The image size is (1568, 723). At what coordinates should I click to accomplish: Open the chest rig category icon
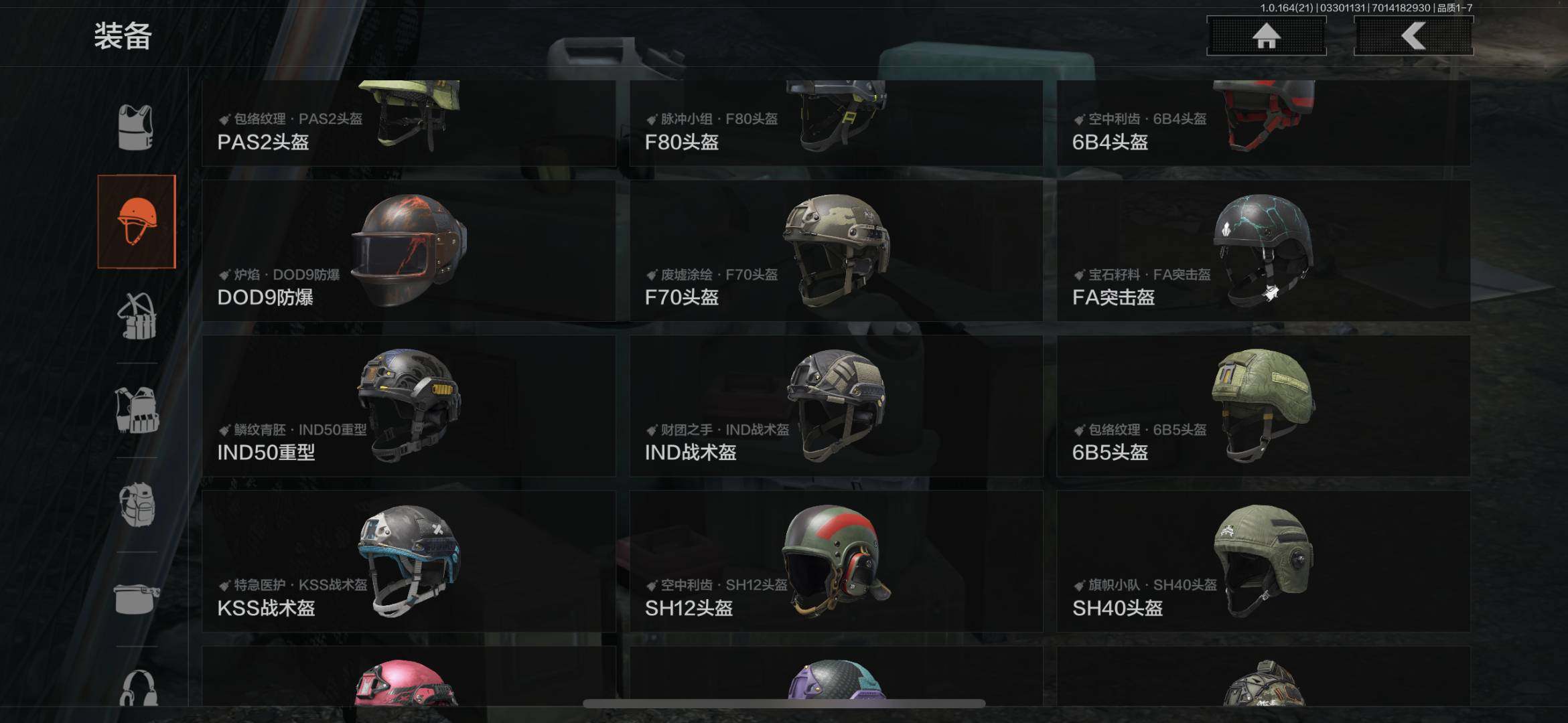(x=137, y=316)
